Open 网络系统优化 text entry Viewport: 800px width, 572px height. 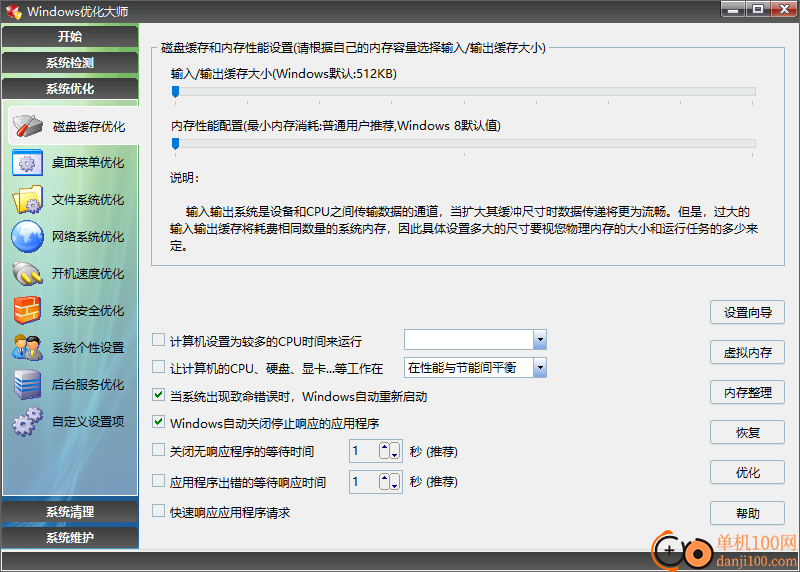coord(88,237)
